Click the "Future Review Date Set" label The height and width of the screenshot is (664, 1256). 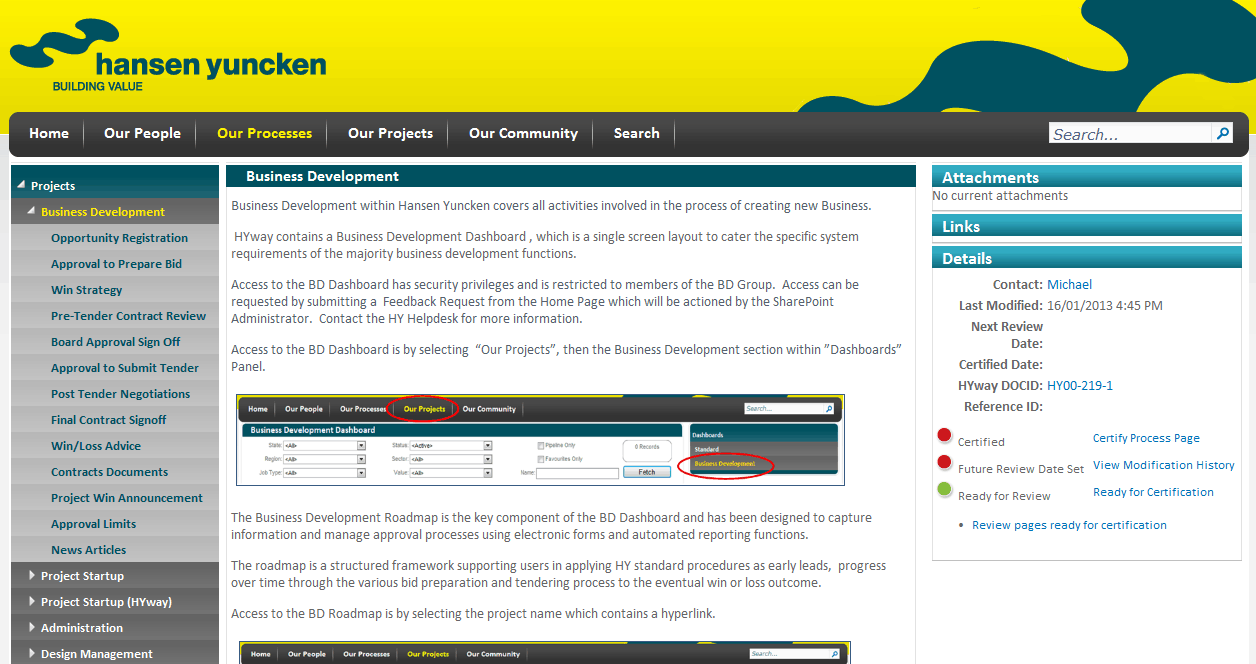pyautogui.click(x=1021, y=469)
